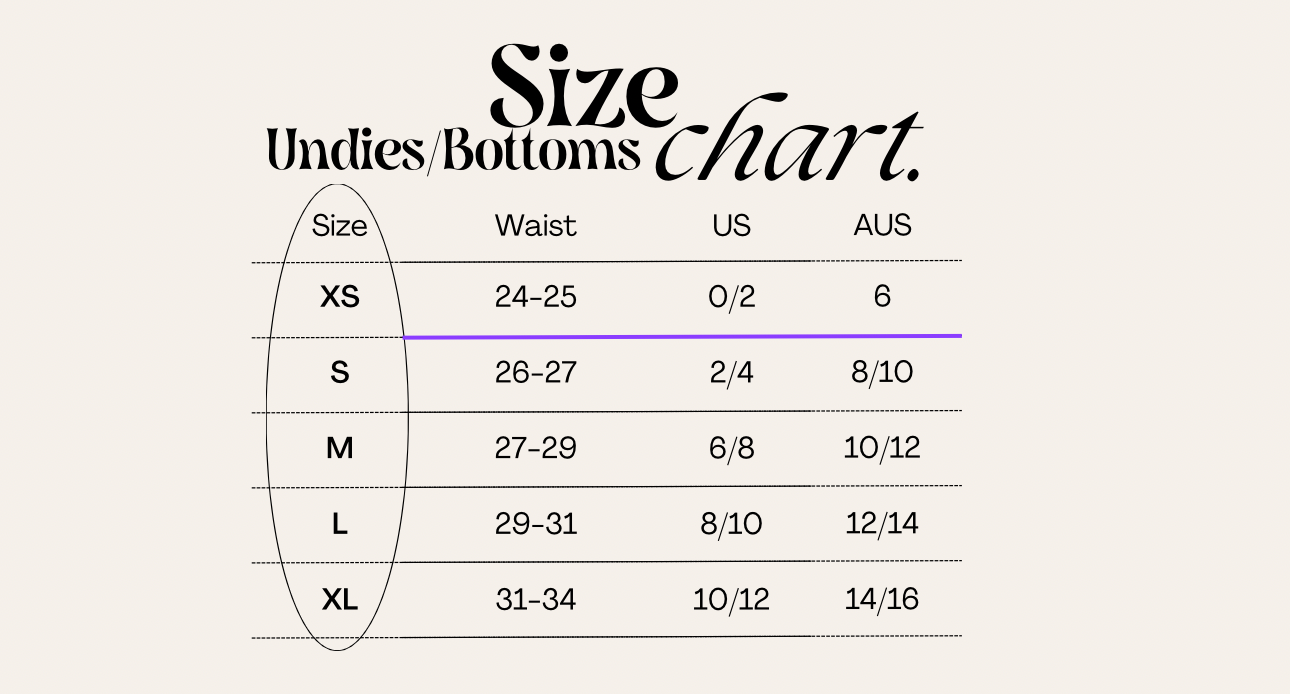Click waist measurement 26-27
Screen dimensions: 1290x694
(536, 373)
